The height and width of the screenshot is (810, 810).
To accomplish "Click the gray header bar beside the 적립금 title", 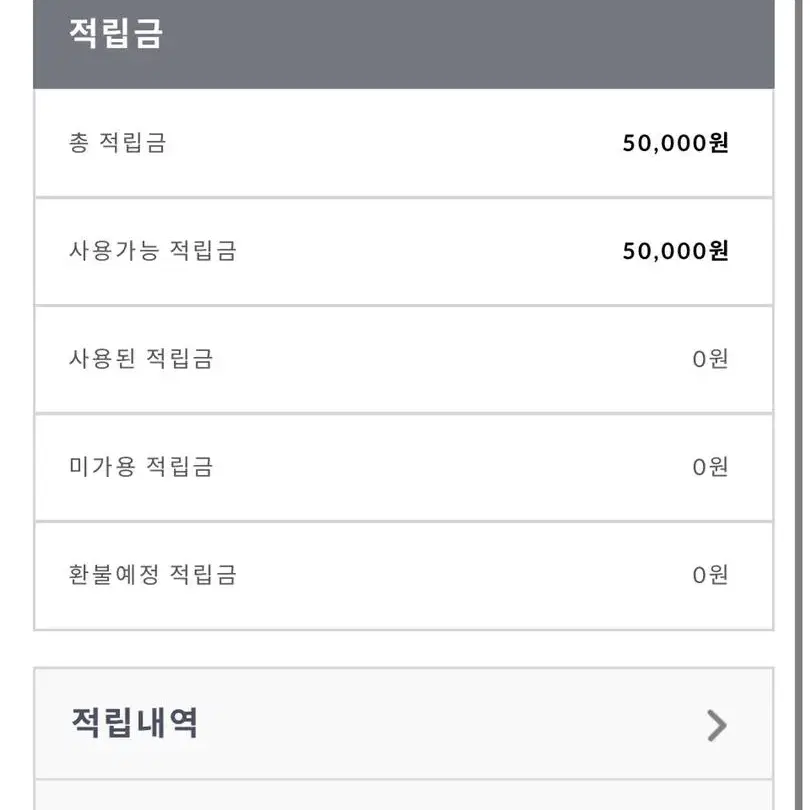I will [465, 44].
